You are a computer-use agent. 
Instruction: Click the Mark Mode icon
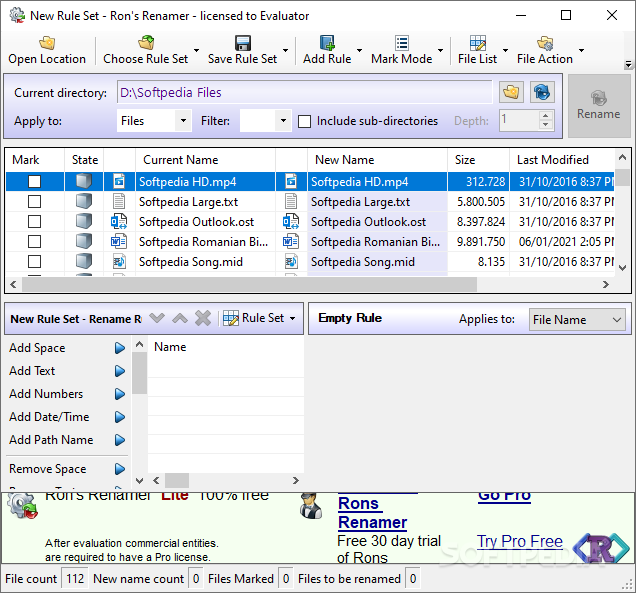tap(402, 43)
